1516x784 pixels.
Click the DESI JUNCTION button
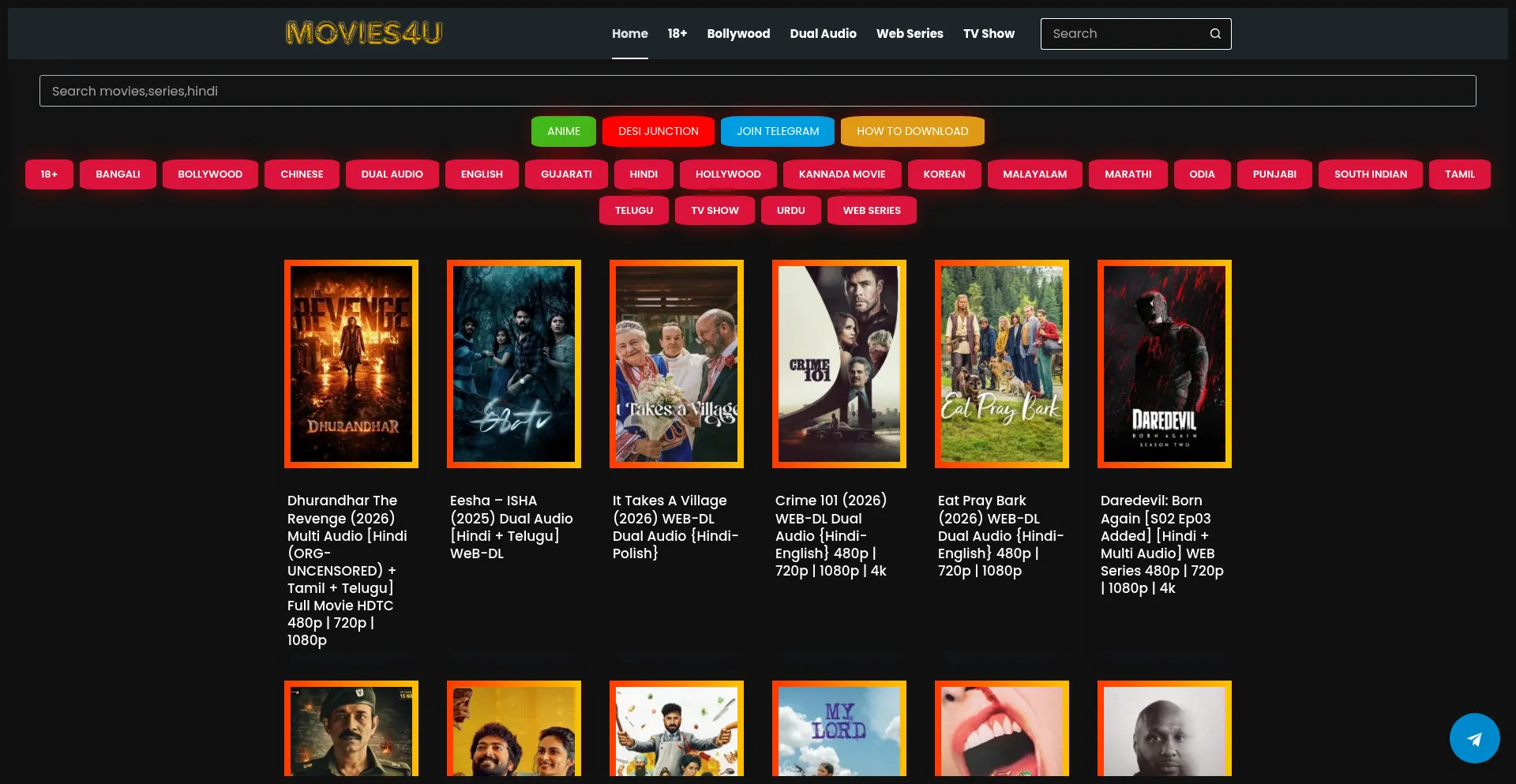pyautogui.click(x=659, y=131)
